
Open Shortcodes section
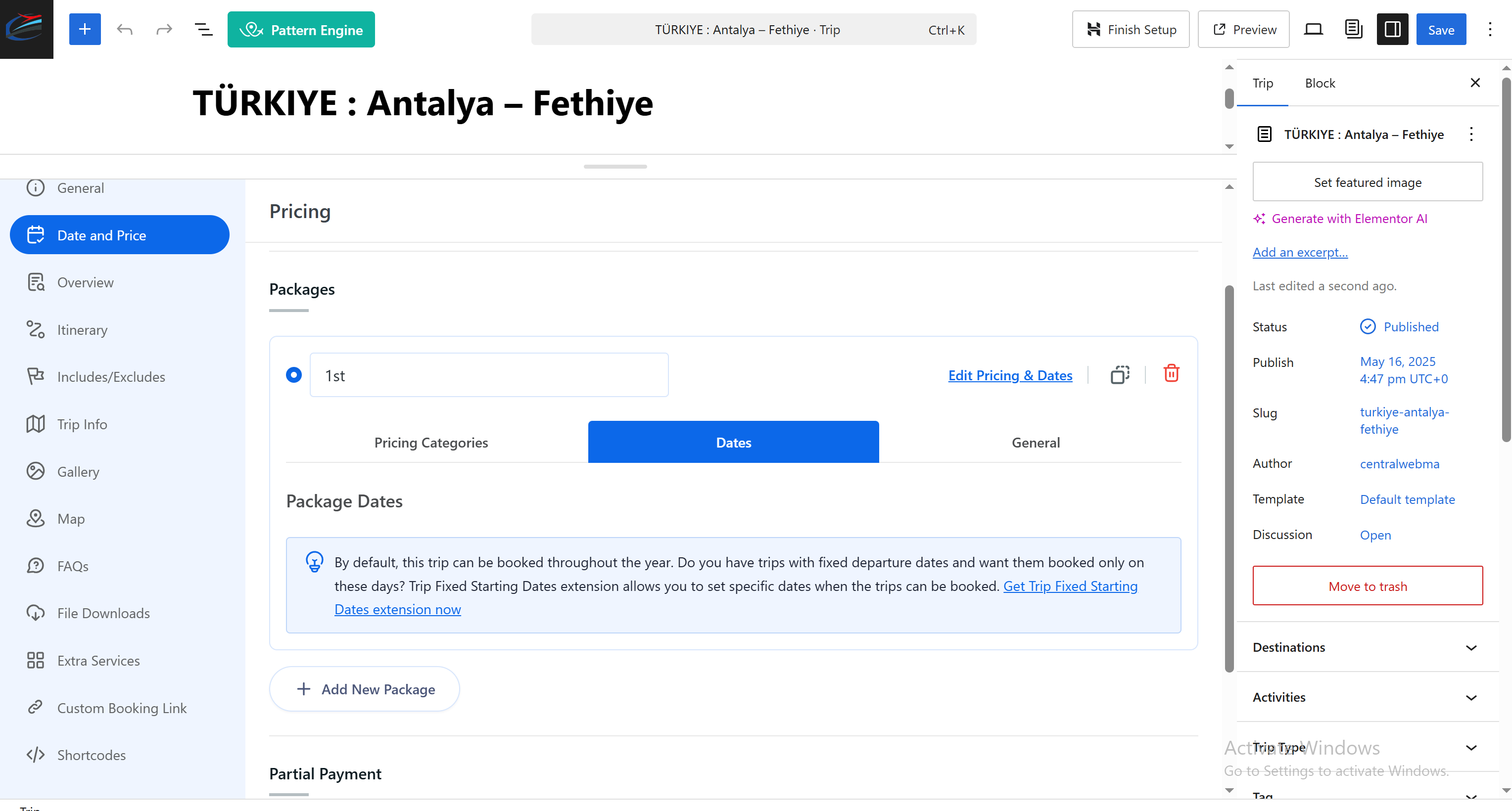[x=120, y=755]
